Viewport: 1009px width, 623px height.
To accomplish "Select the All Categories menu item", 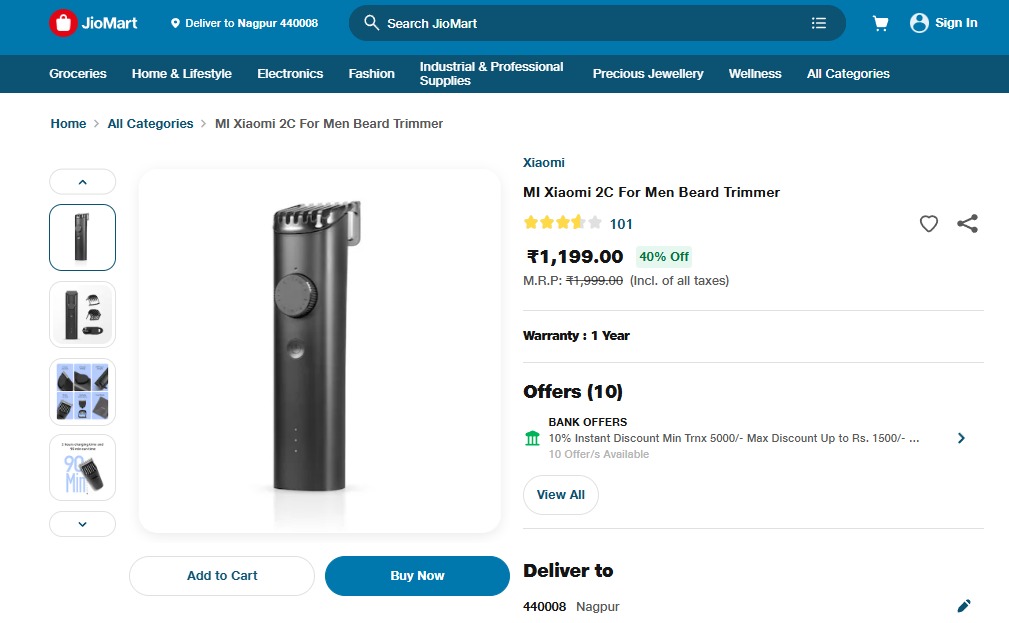I will (848, 74).
